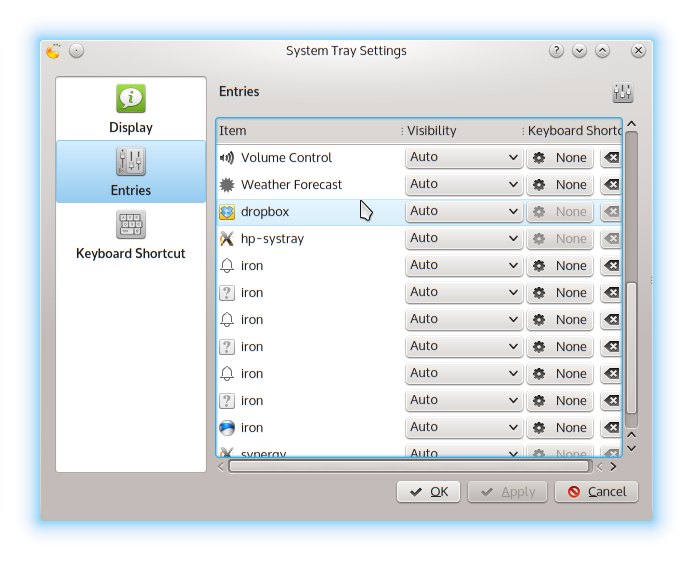Clear the Volume Control shortcut with the clear icon

[609, 158]
